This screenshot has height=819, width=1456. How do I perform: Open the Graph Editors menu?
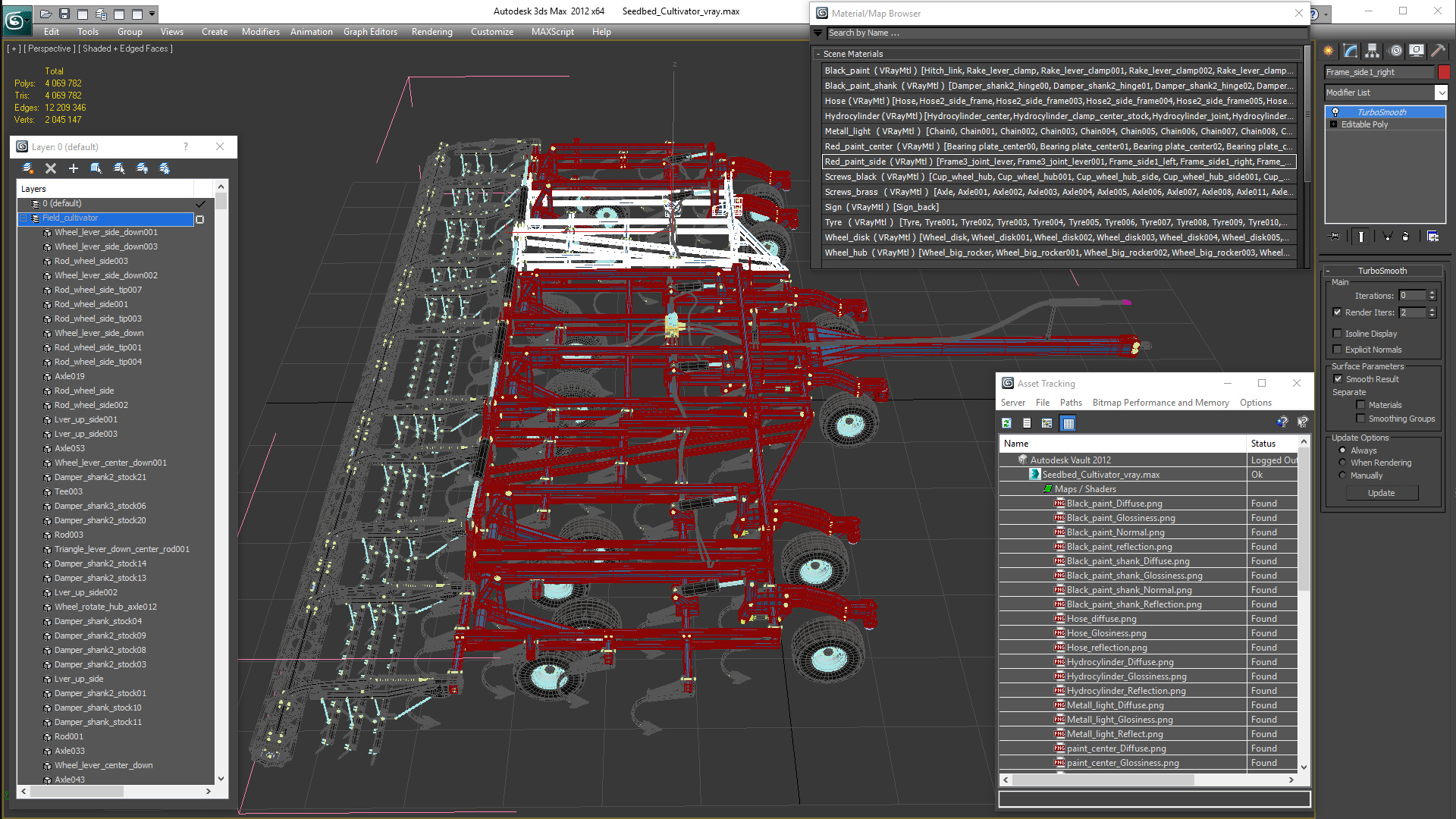[370, 32]
